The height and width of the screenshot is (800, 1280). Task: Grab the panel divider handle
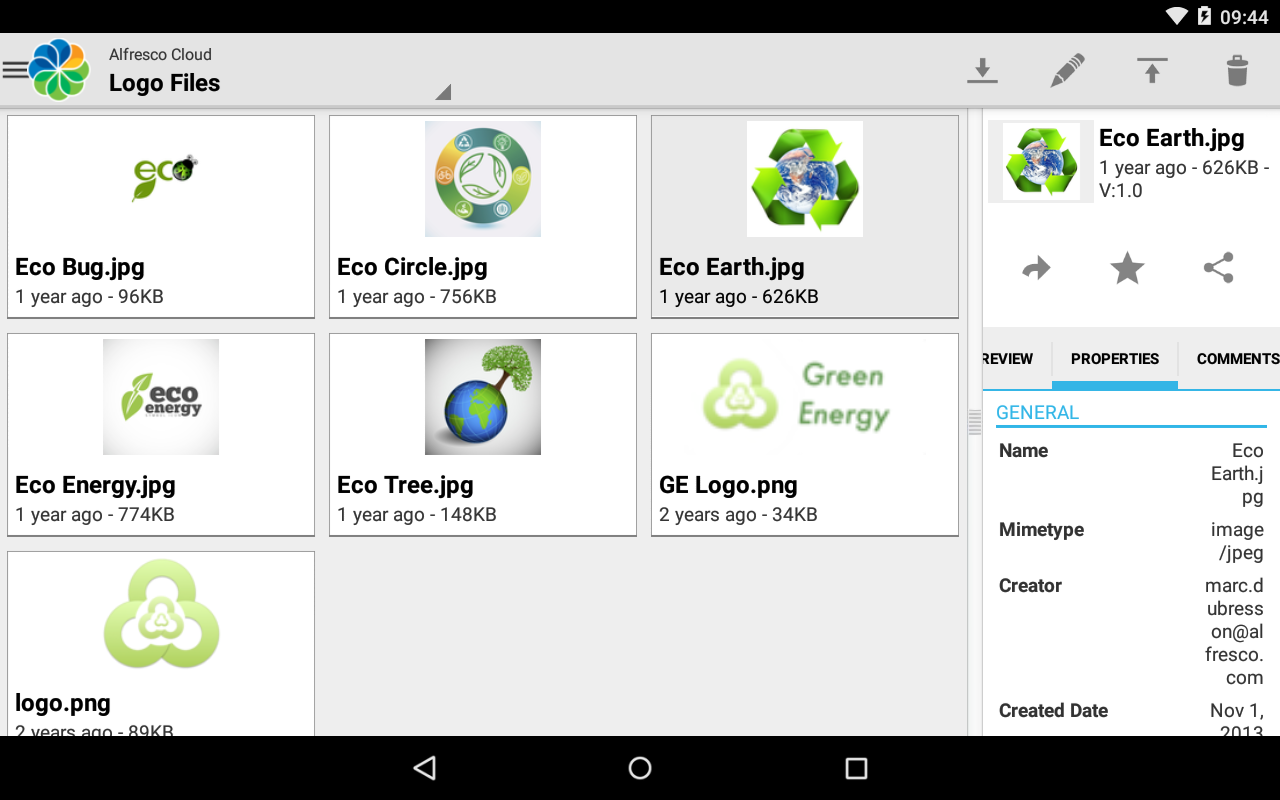point(975,422)
